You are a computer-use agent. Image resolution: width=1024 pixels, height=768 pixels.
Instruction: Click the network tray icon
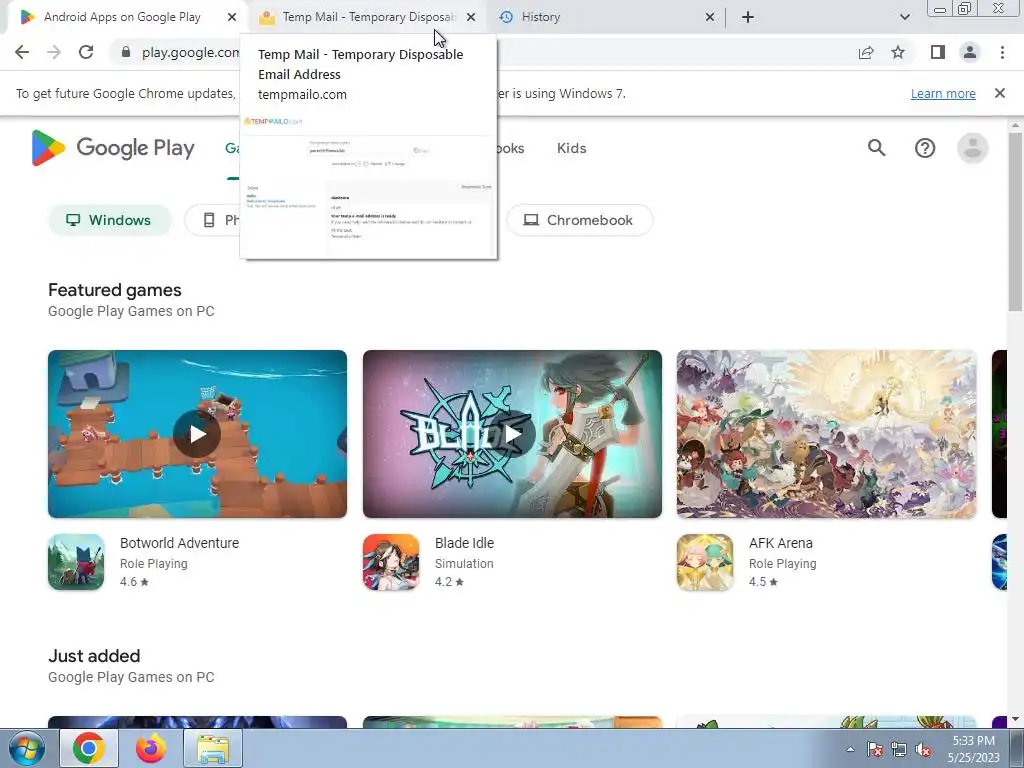[x=899, y=749]
